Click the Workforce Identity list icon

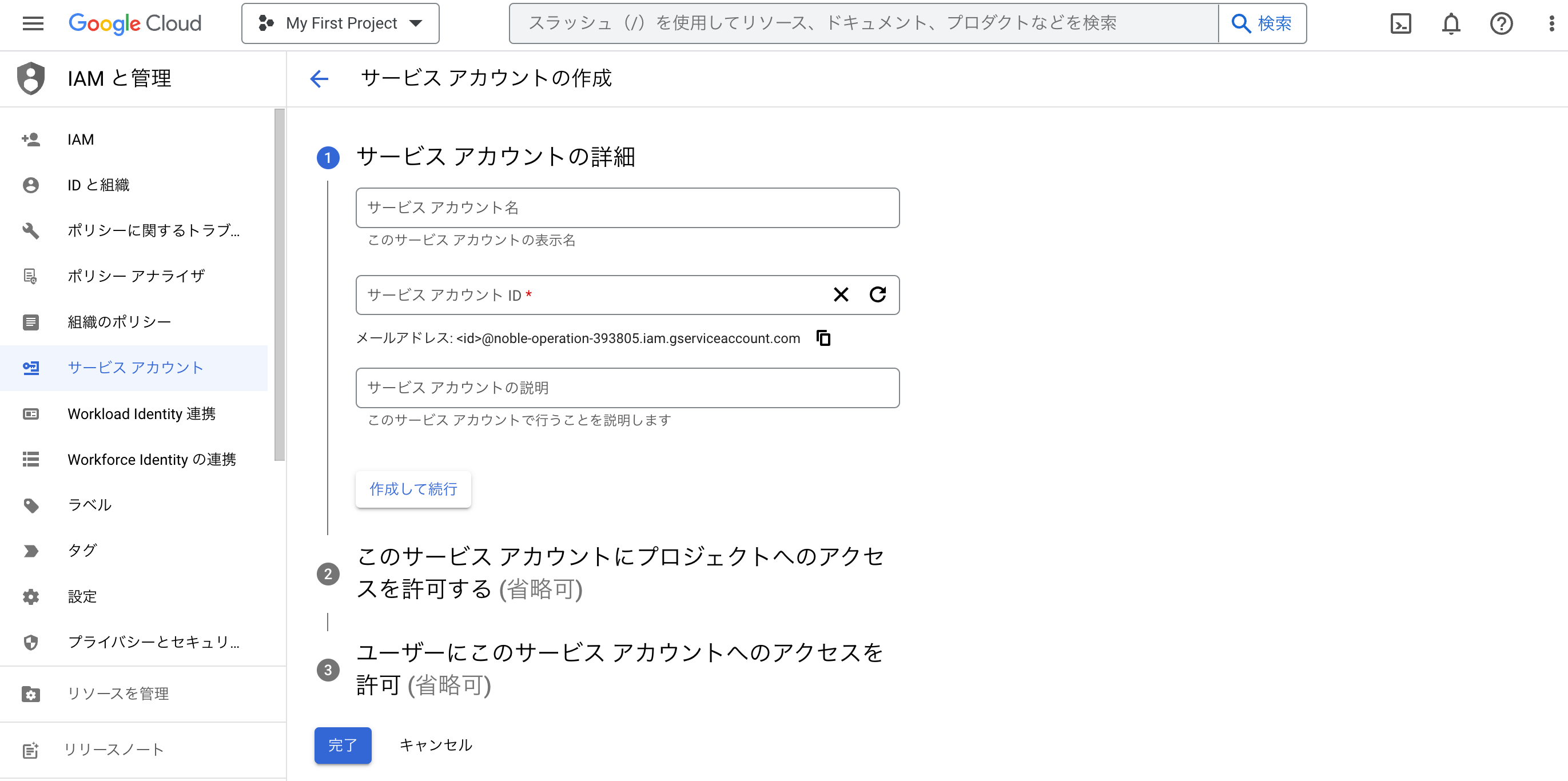tap(31, 460)
